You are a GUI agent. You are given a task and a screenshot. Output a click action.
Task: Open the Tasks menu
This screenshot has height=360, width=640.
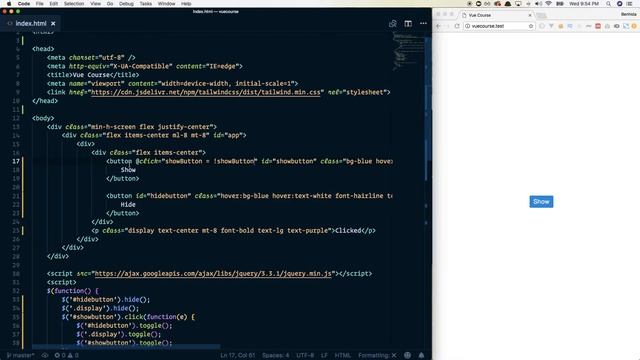pos(146,4)
